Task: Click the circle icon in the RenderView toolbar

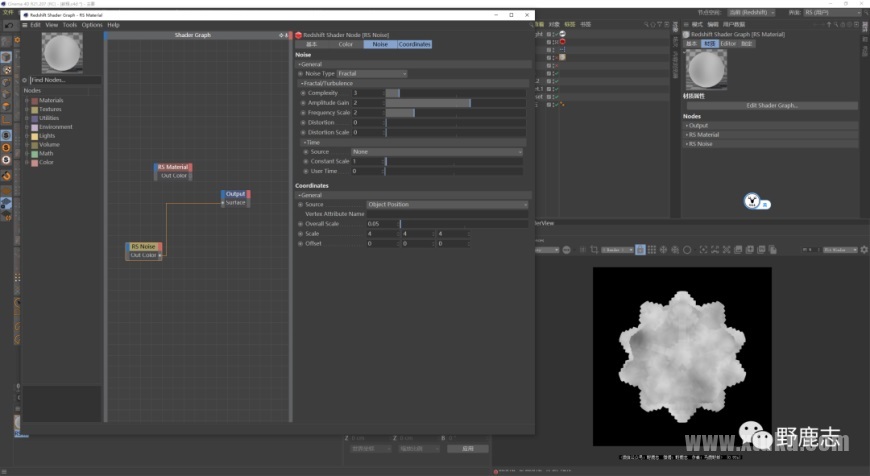Action: tap(687, 250)
